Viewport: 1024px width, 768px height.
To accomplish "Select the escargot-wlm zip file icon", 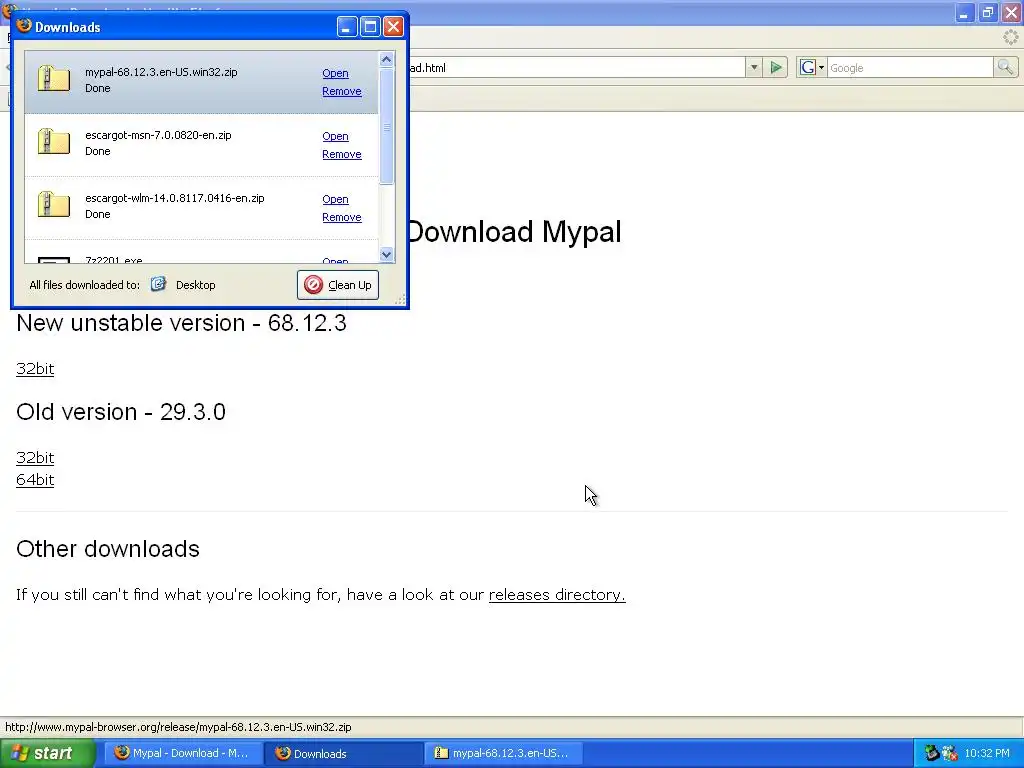I will click(x=54, y=204).
